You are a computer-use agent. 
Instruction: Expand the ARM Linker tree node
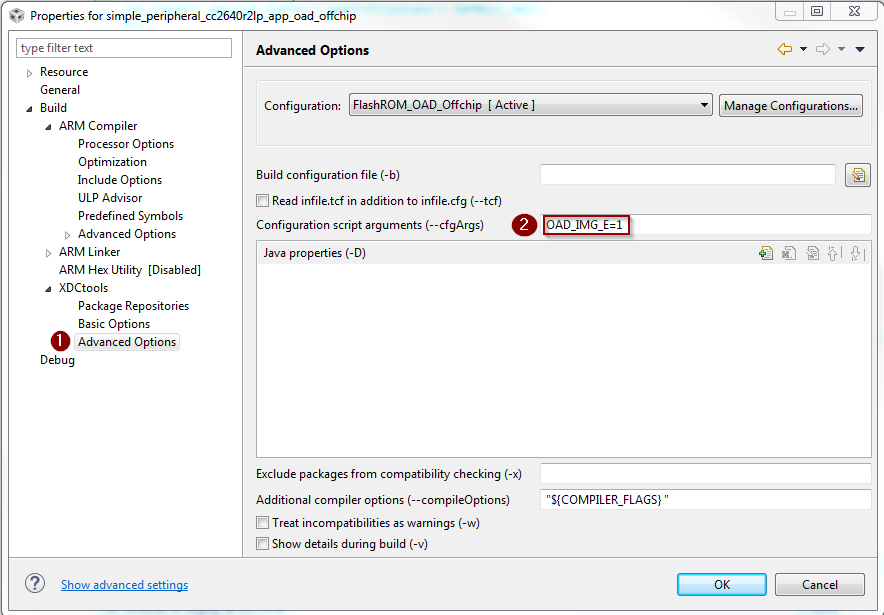click(x=48, y=253)
